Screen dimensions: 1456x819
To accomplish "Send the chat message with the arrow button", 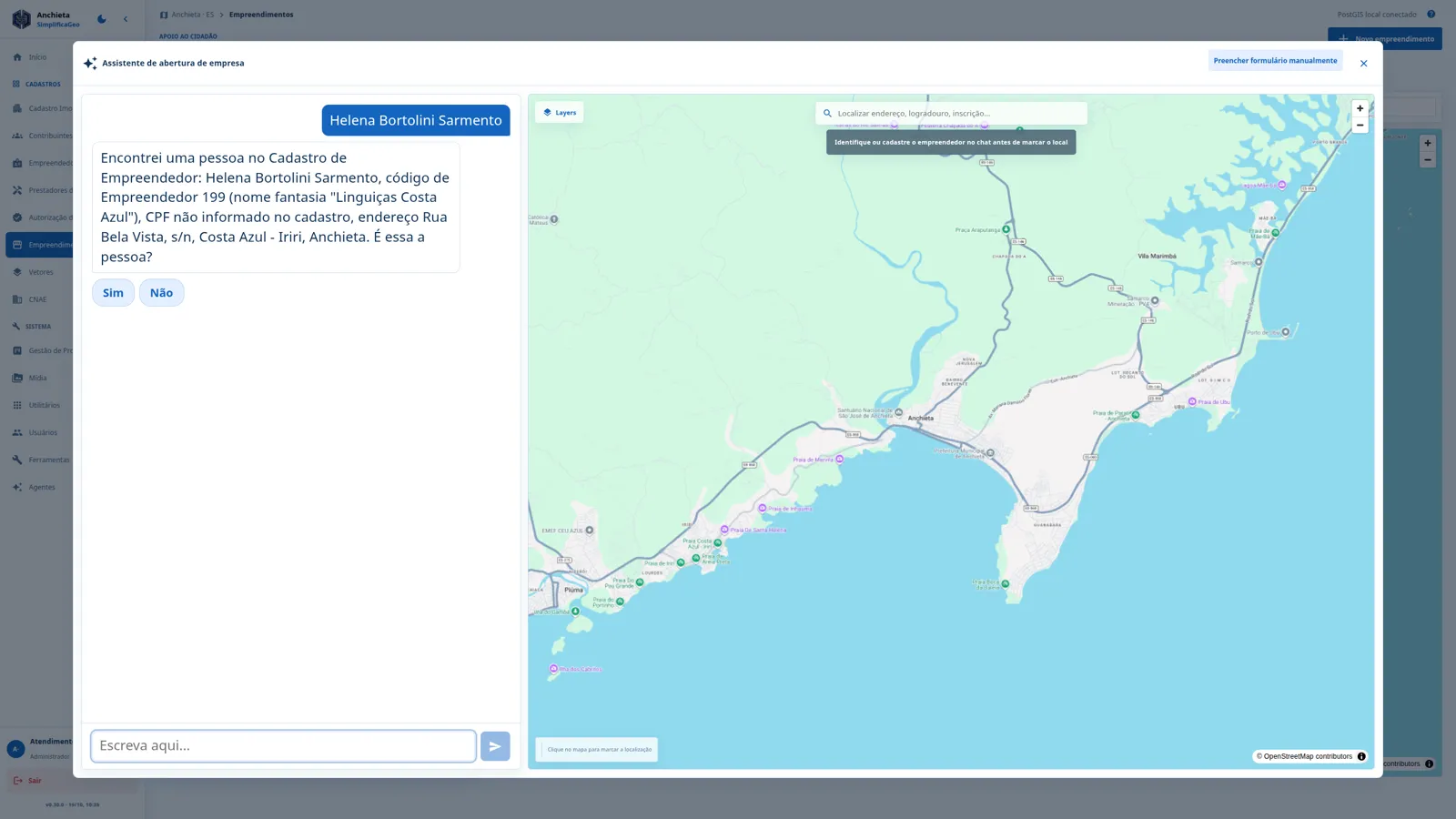I will [x=495, y=746].
